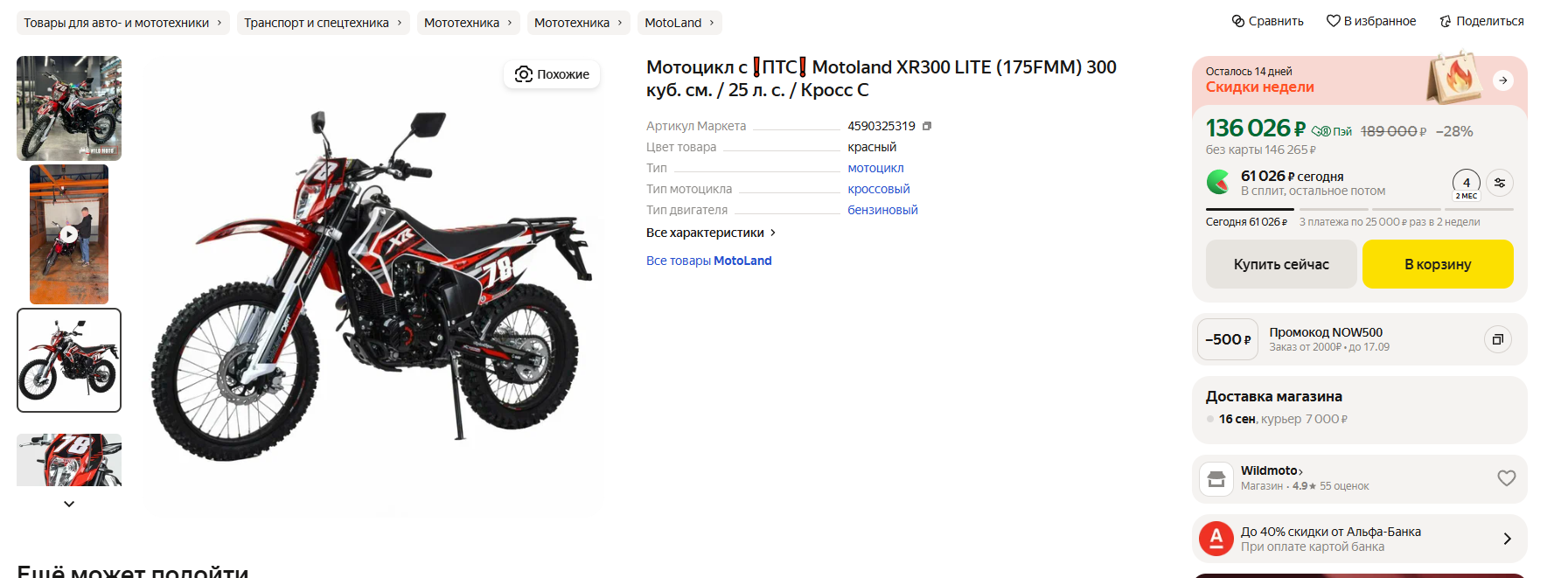The width and height of the screenshot is (1568, 578).
Task: Click the Поделиться share icon
Action: point(1446,21)
